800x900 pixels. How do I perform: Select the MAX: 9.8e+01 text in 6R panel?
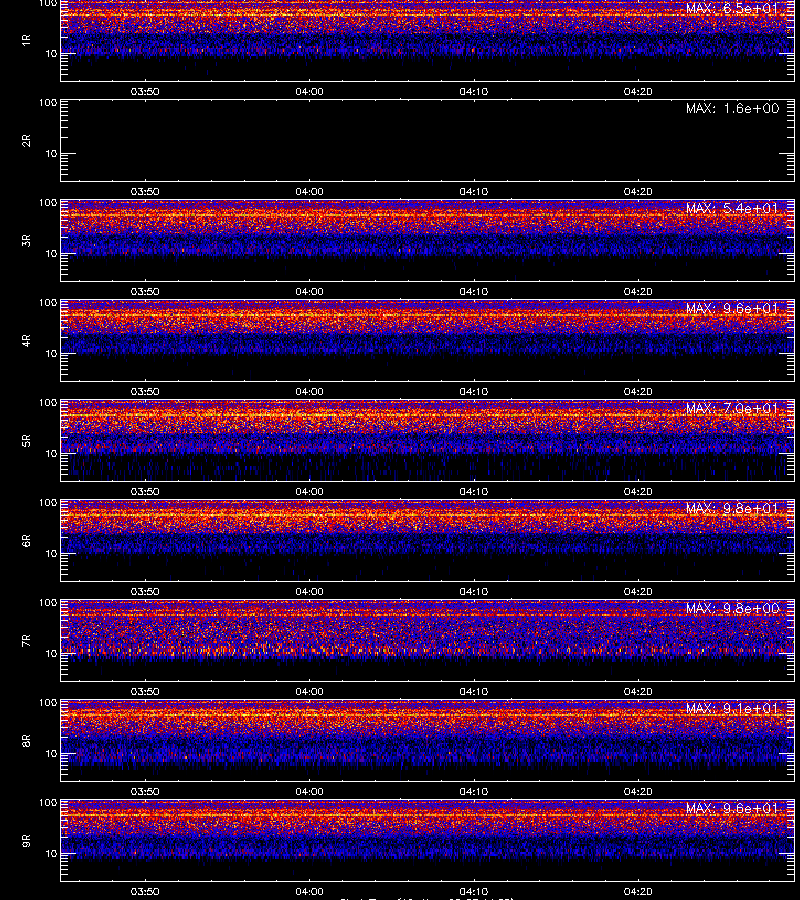732,509
